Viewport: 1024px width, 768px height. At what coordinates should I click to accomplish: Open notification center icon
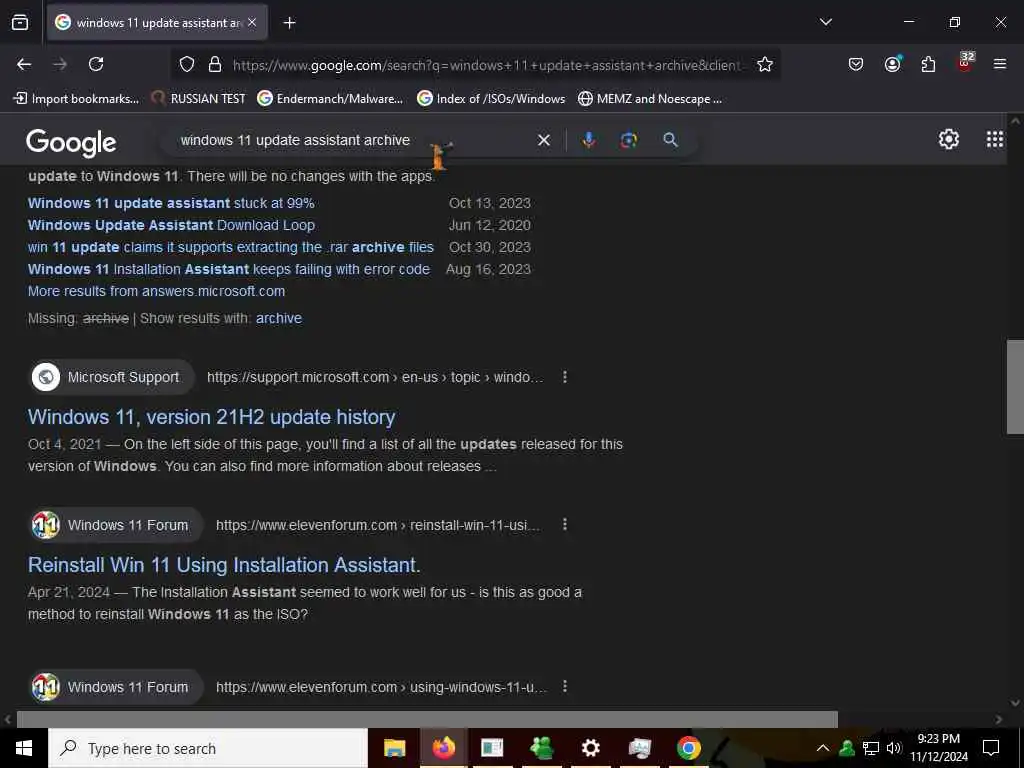991,748
